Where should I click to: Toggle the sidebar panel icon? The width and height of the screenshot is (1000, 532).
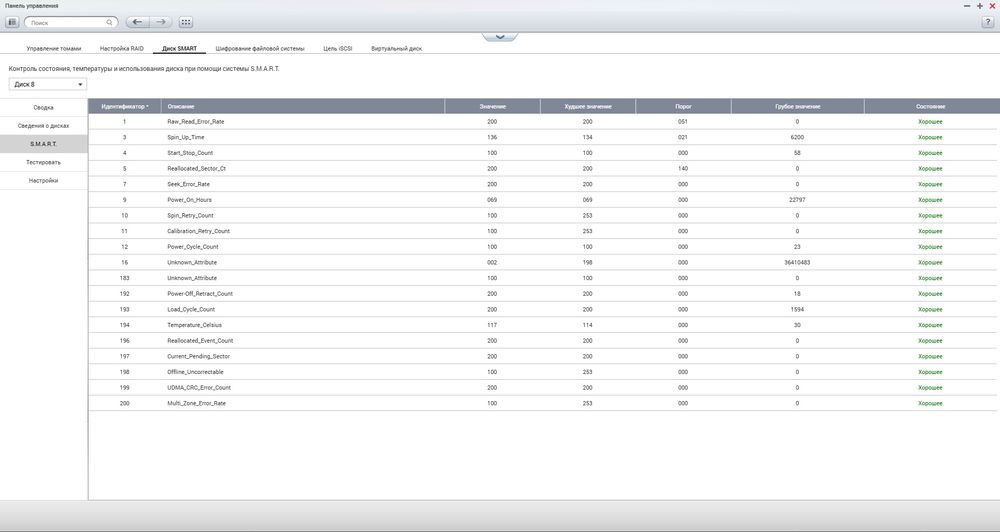pos(12,22)
